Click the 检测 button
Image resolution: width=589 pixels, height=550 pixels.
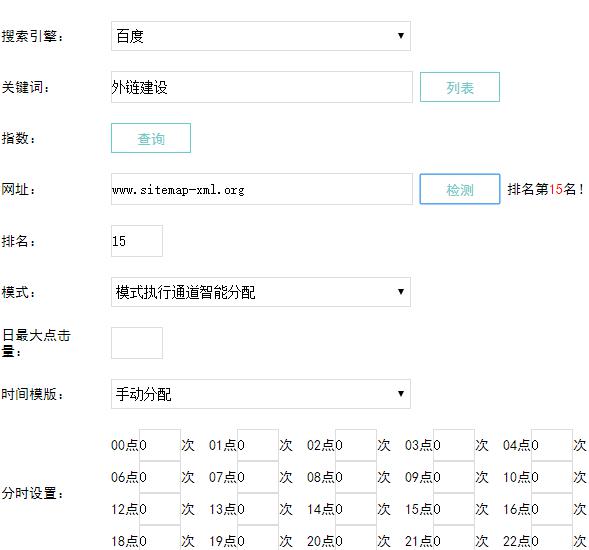pyautogui.click(x=460, y=189)
